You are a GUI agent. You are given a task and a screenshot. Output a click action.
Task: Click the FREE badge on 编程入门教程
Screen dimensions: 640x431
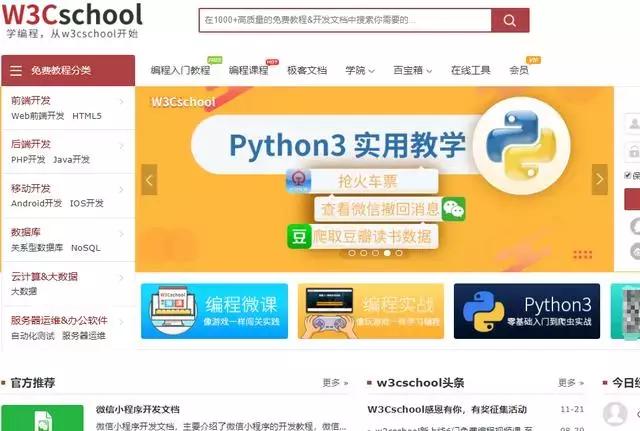pos(215,60)
